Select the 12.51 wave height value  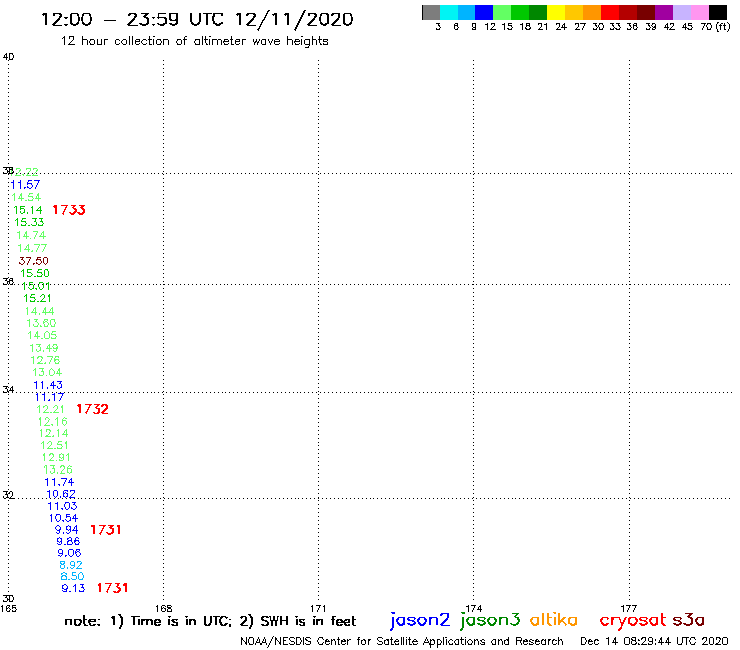55,445
